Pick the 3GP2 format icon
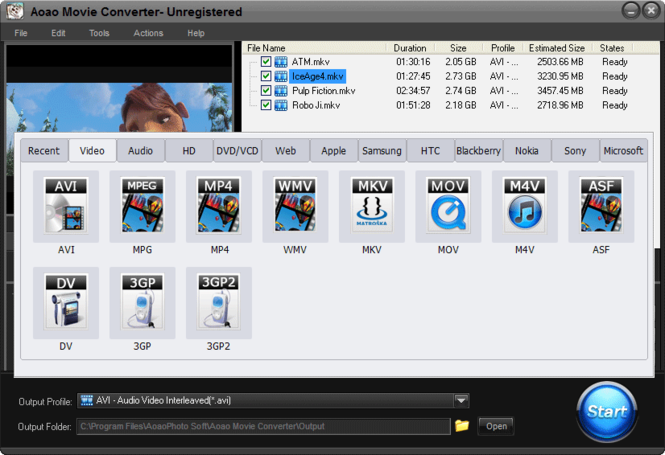Viewport: 665px width, 455px height. coord(219,303)
